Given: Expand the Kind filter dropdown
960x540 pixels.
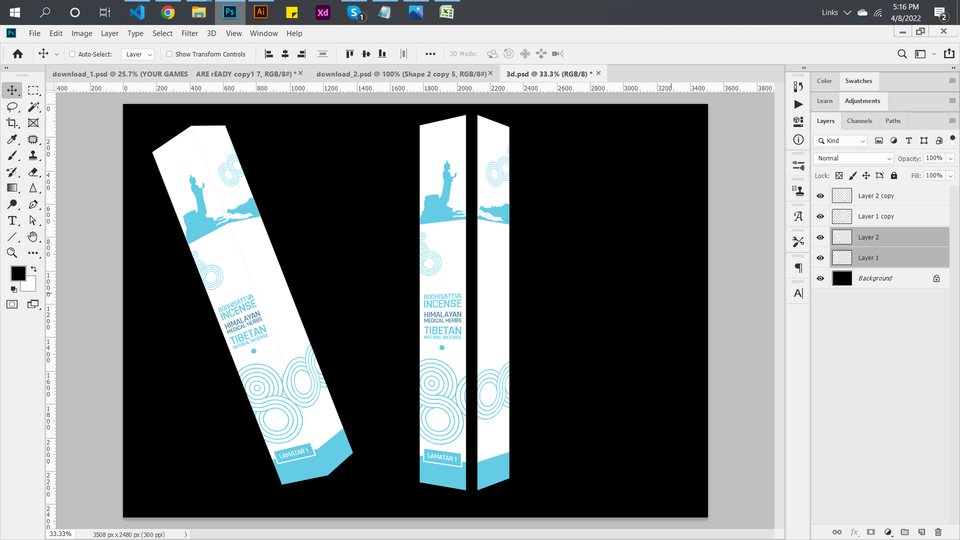Looking at the screenshot, I should click(841, 141).
